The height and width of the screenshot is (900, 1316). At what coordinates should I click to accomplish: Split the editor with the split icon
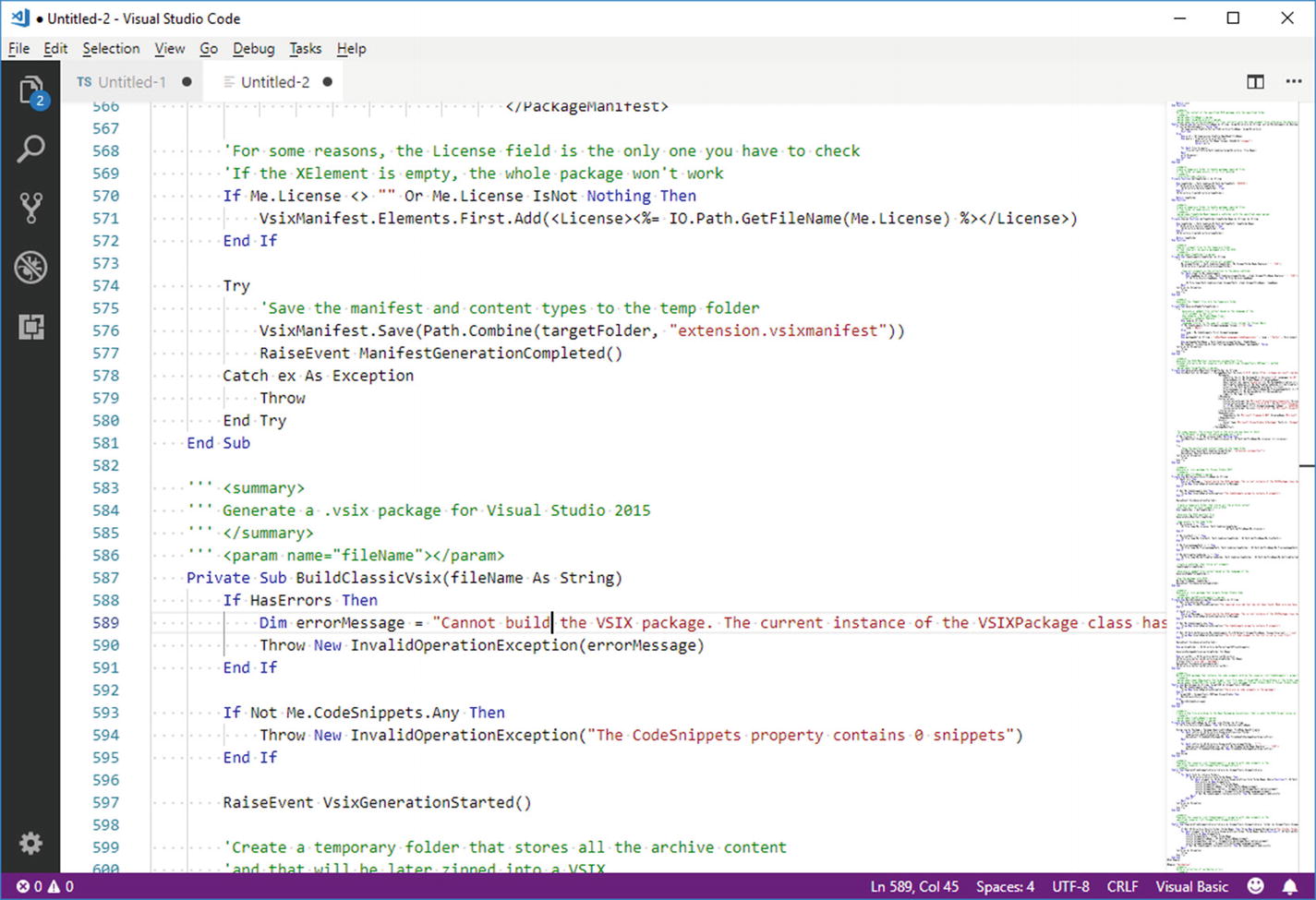(1255, 81)
